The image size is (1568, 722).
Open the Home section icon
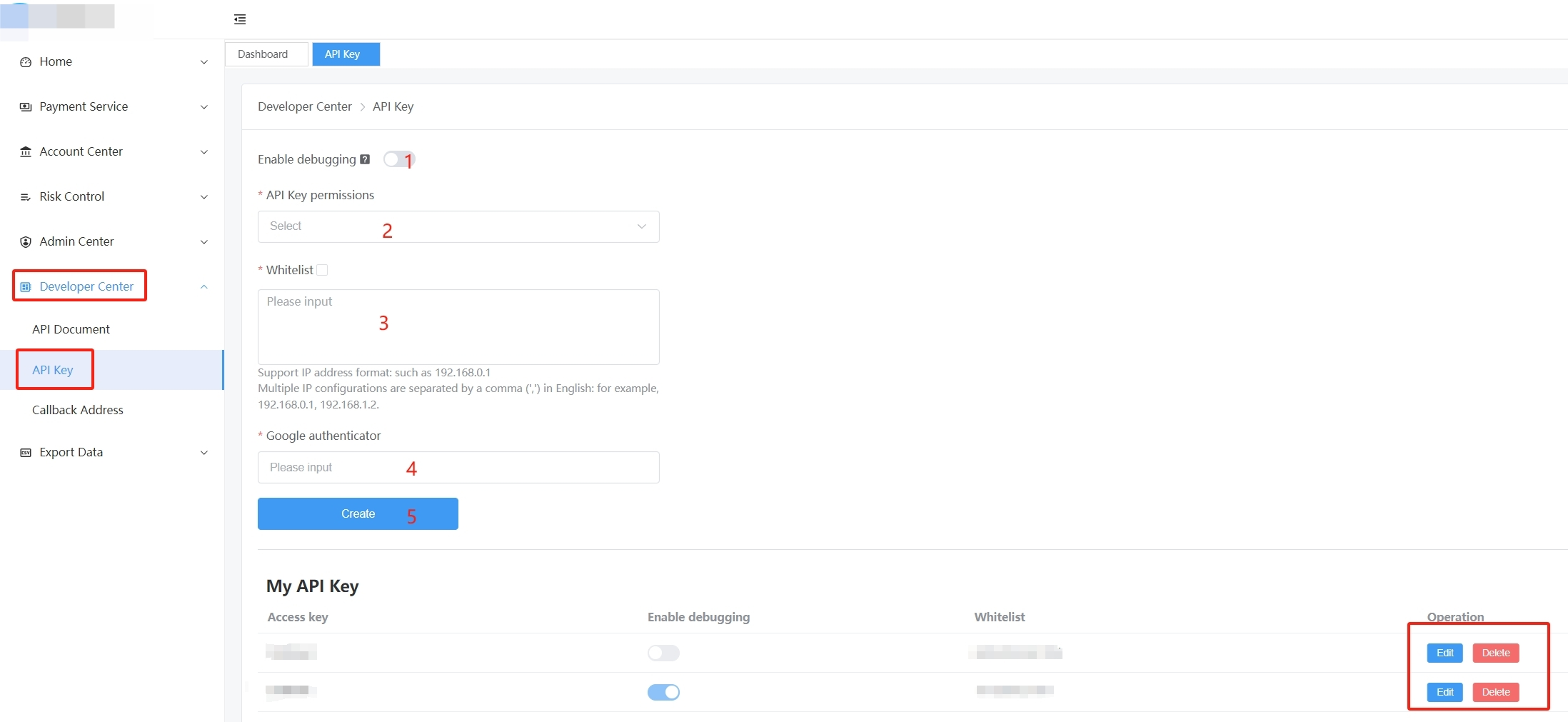25,62
